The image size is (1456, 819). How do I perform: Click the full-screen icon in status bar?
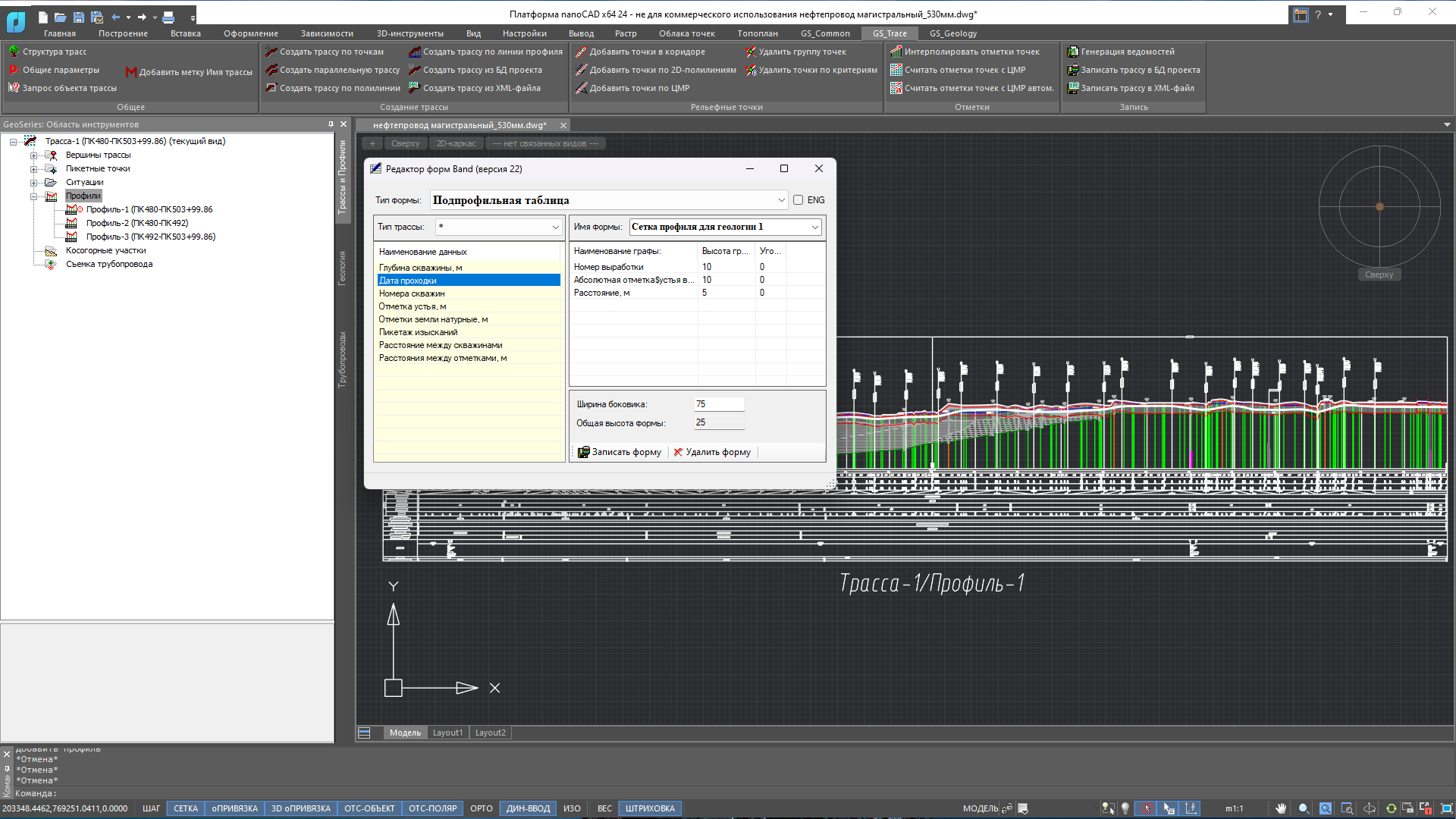[x=1447, y=808]
